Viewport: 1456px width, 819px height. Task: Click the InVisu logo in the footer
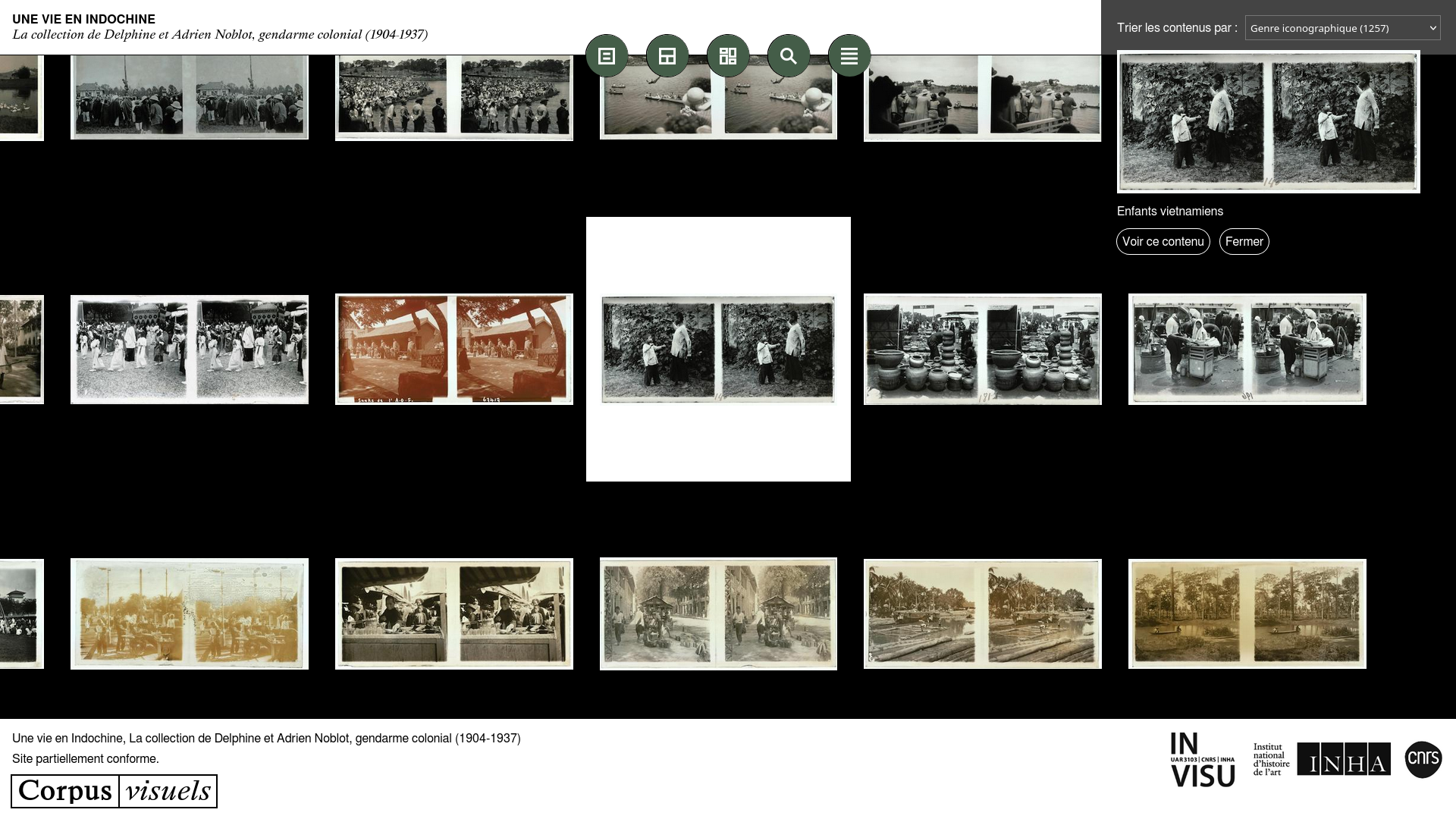click(1202, 759)
